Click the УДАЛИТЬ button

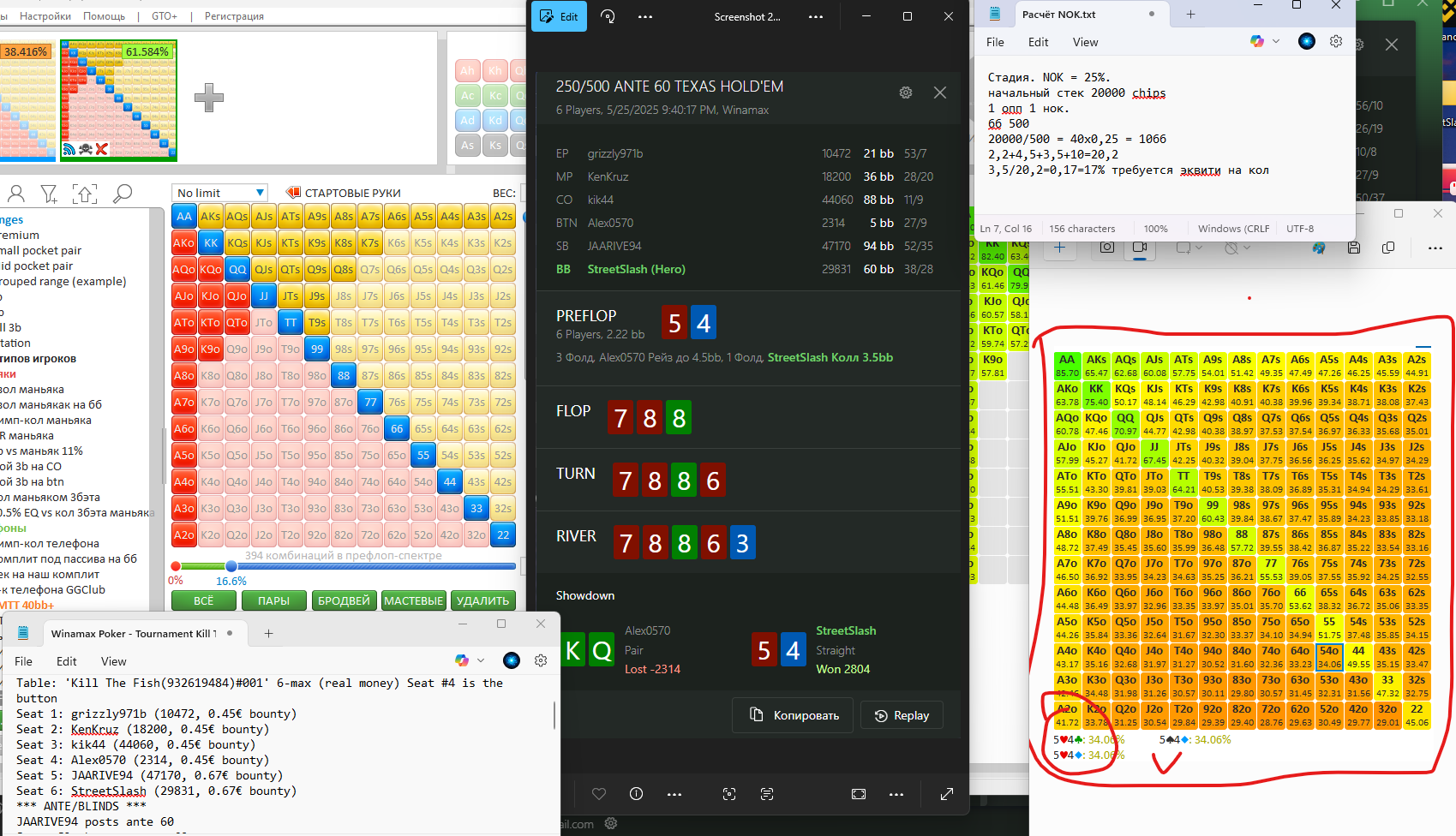pyautogui.click(x=483, y=600)
